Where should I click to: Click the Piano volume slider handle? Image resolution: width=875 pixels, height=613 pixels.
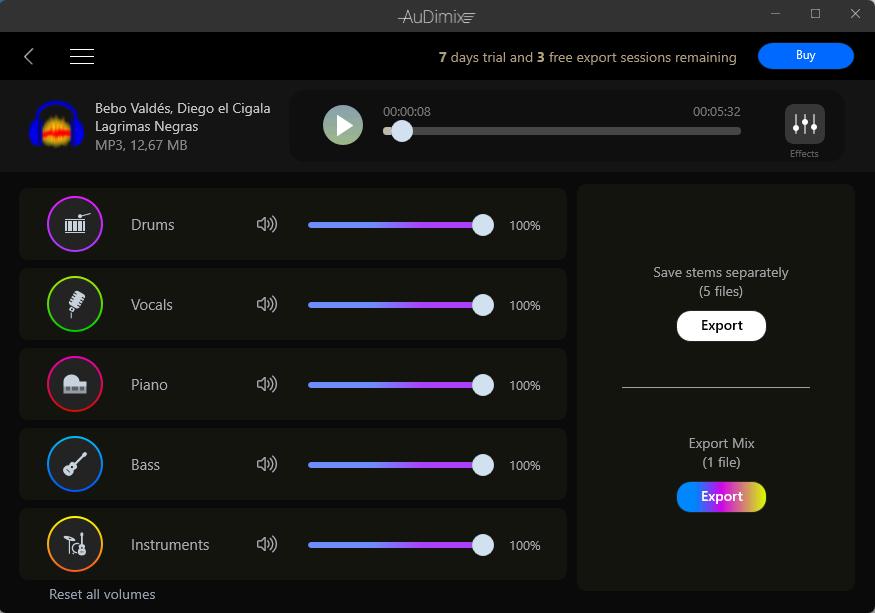tap(483, 385)
